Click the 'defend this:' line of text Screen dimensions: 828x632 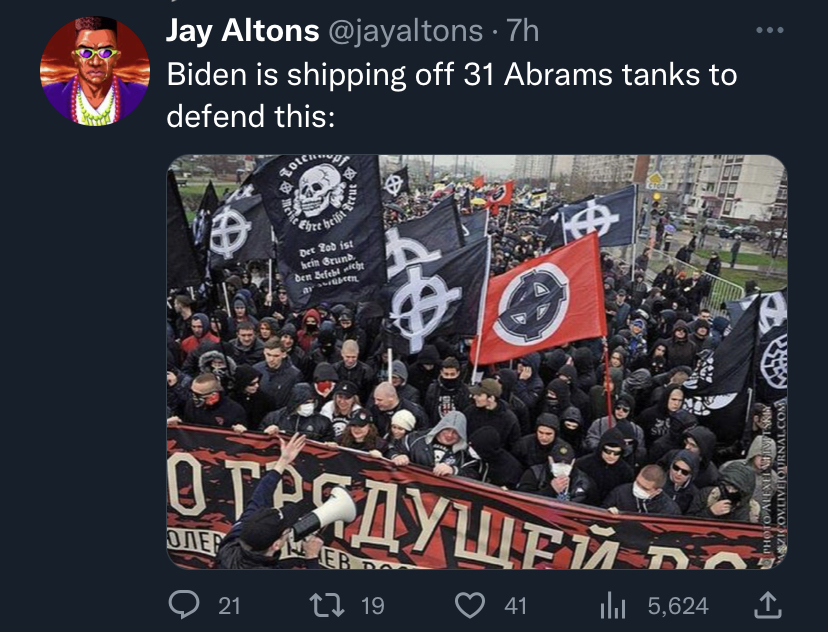coord(251,116)
